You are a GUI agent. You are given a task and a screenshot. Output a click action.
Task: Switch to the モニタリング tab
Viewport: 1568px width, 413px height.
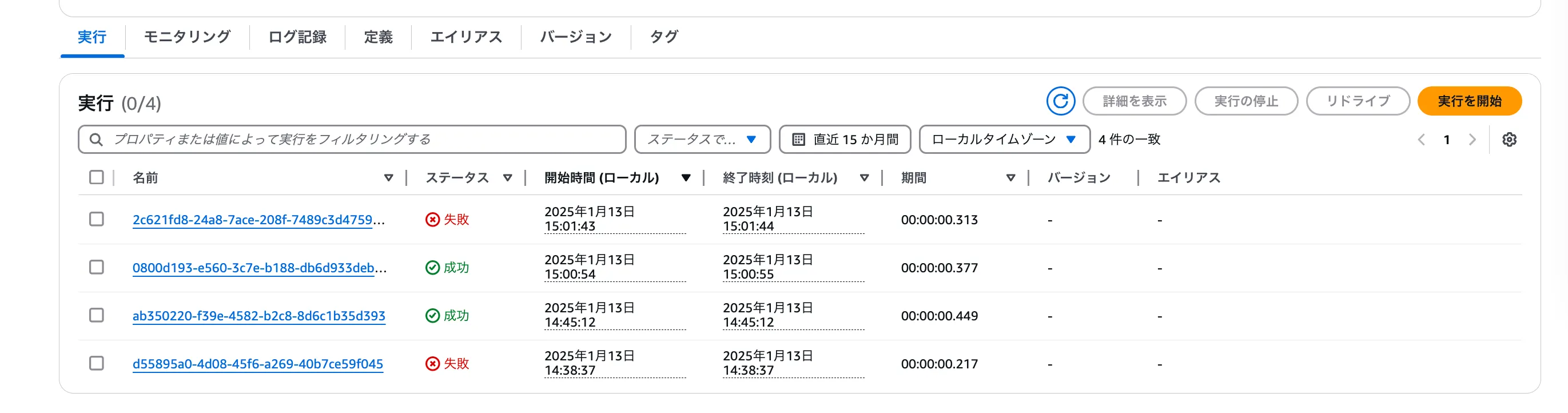(x=187, y=37)
